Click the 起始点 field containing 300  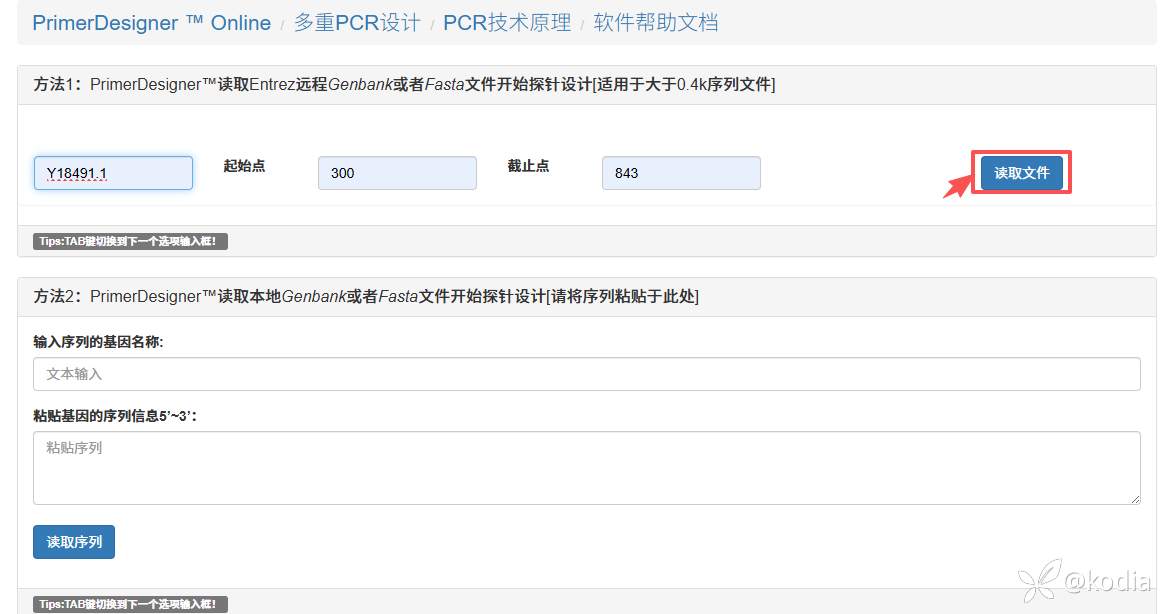click(x=397, y=173)
